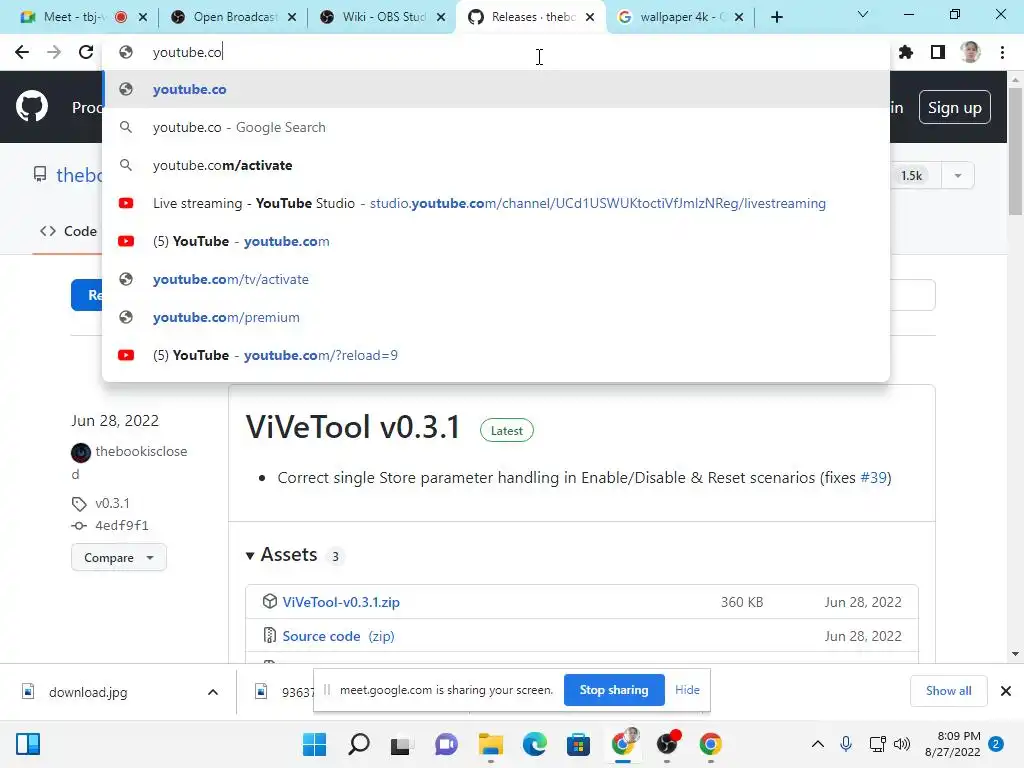1024x768 pixels.
Task: Click the GitHub Octocat logo
Action: coord(32,106)
